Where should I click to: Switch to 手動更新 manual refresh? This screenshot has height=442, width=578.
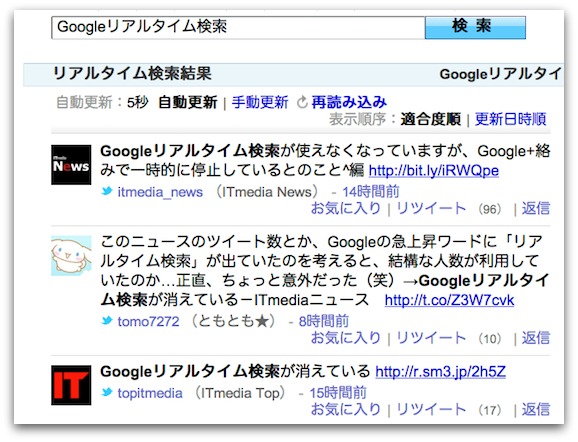tap(260, 102)
